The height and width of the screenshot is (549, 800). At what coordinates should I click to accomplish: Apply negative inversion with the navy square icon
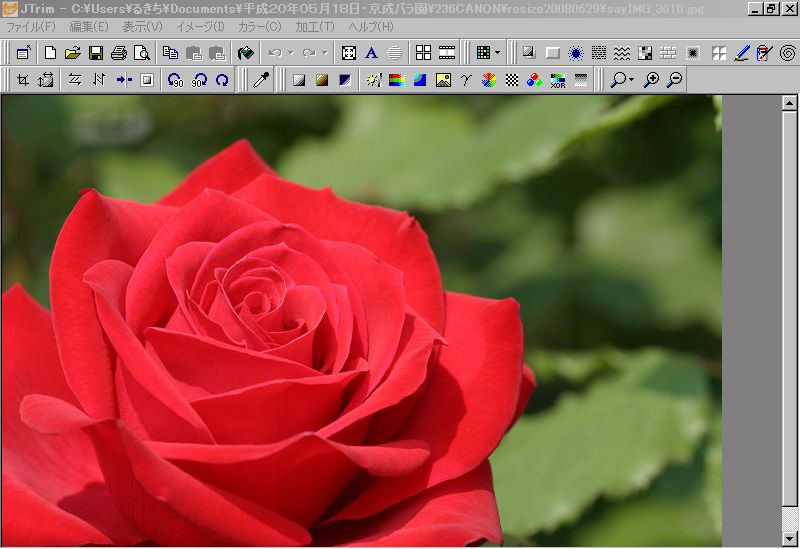coord(345,80)
